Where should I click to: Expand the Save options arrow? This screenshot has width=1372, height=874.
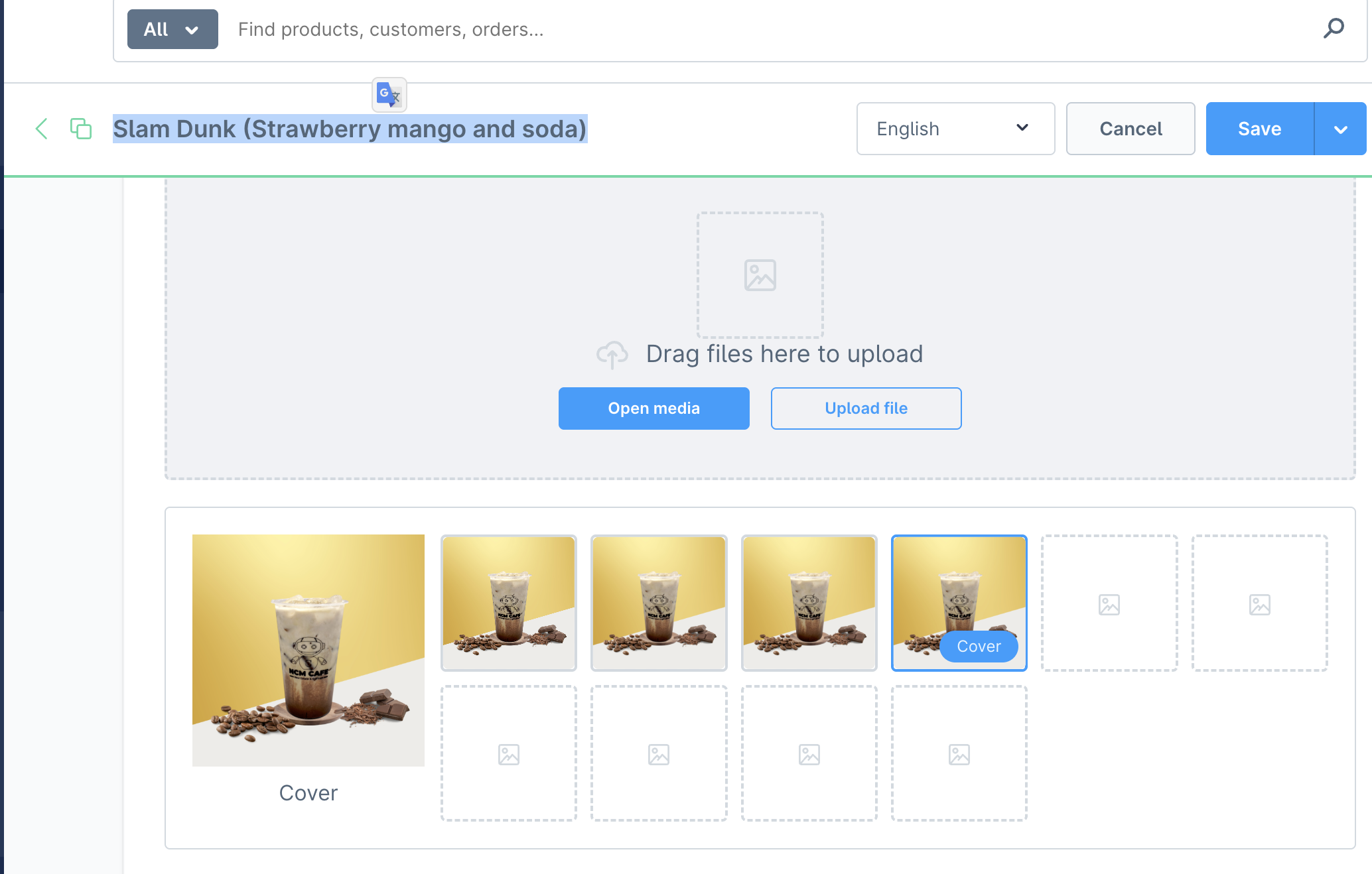point(1340,129)
